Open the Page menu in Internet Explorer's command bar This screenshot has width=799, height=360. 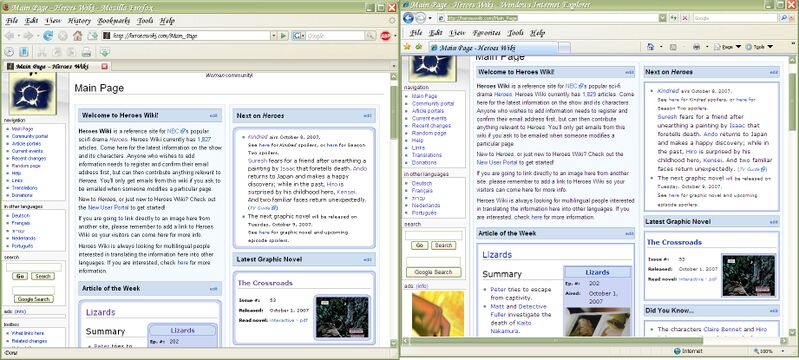727,47
